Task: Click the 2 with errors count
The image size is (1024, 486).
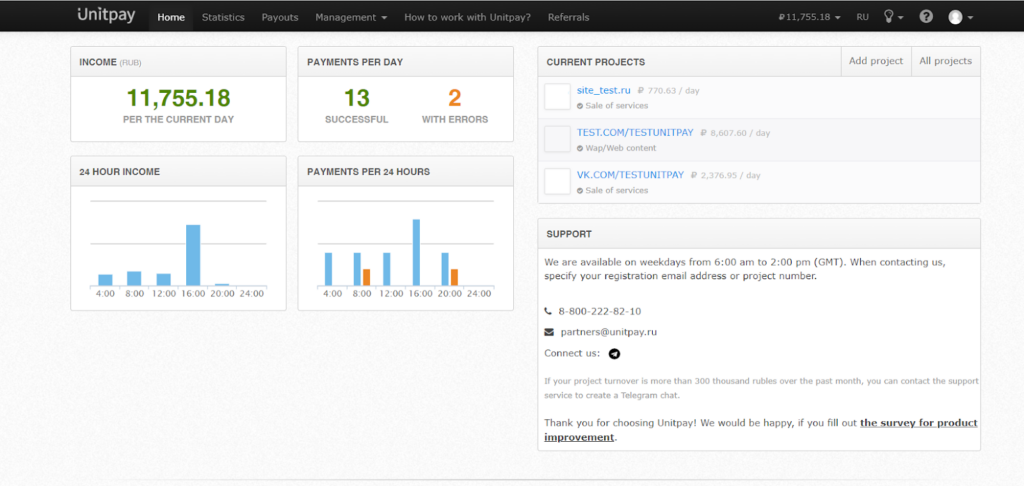Action: tap(455, 98)
